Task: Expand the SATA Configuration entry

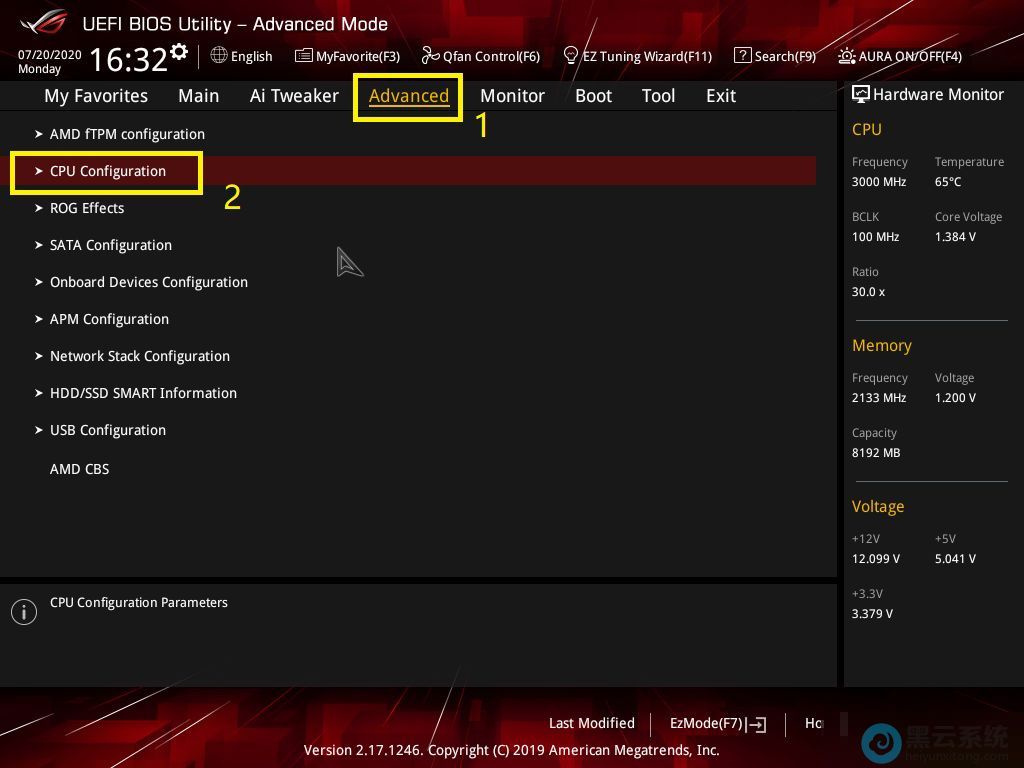Action: [111, 245]
